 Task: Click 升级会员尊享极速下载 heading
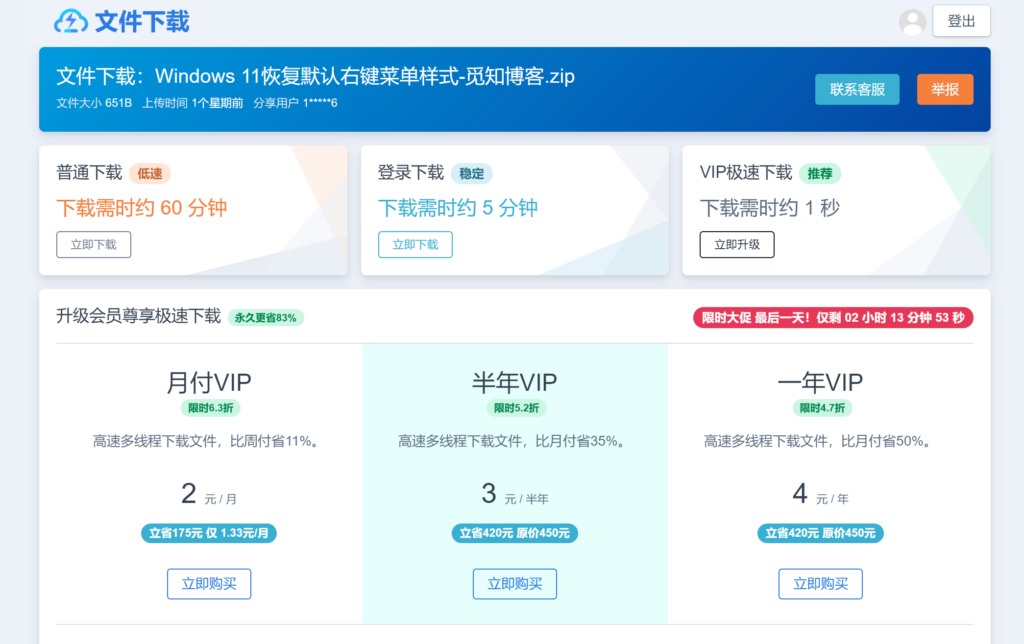click(138, 317)
